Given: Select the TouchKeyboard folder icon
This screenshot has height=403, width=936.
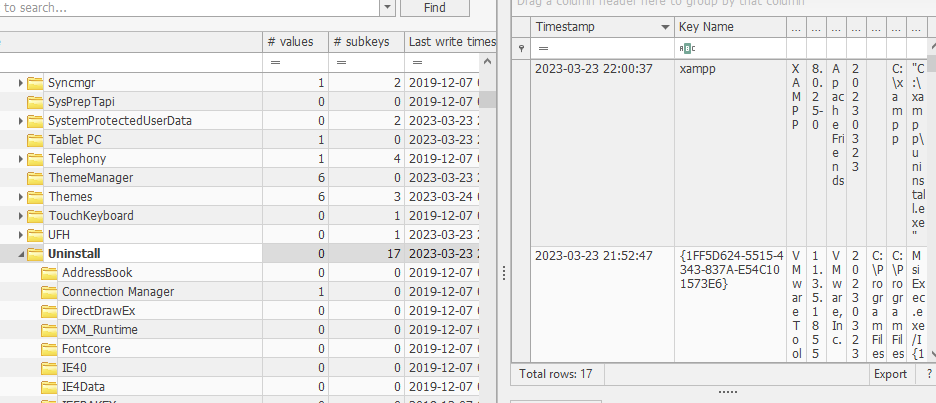Looking at the screenshot, I should tap(36, 216).
